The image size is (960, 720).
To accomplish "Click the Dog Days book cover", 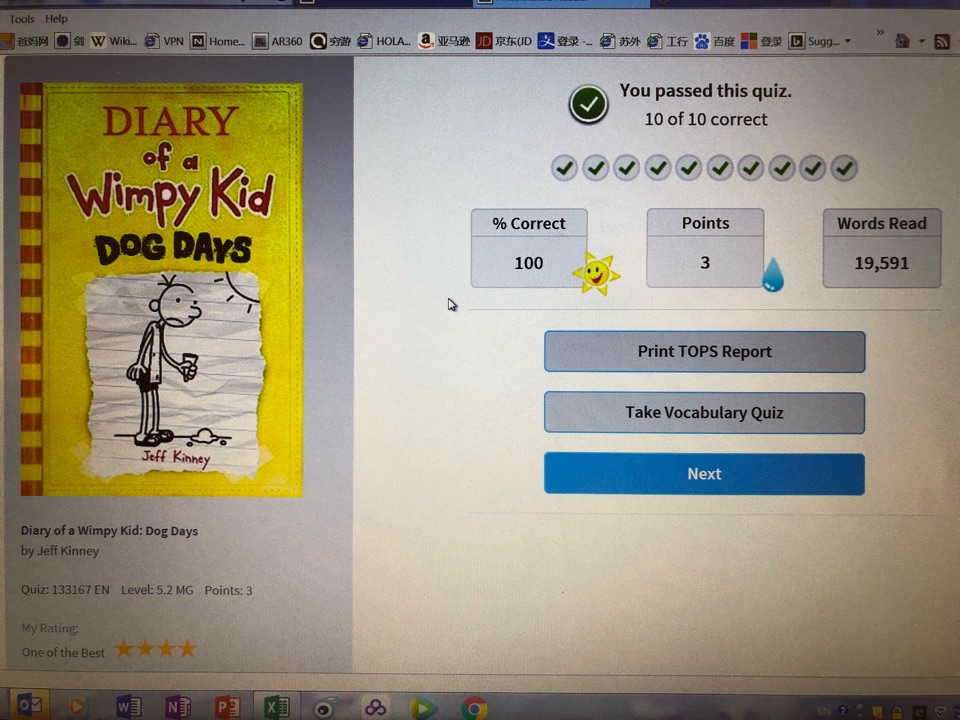I will [x=162, y=290].
